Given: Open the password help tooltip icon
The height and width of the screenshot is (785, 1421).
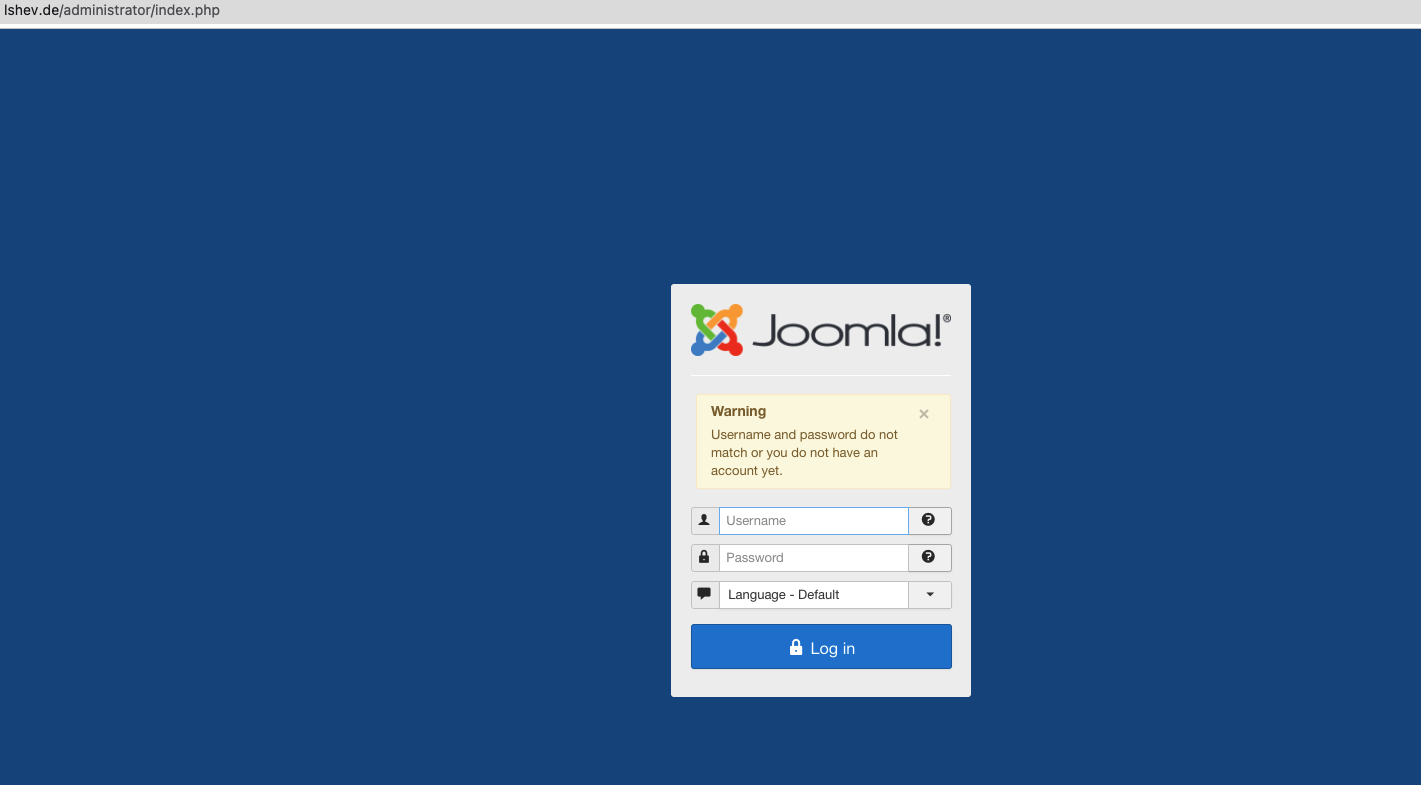Looking at the screenshot, I should [x=929, y=557].
